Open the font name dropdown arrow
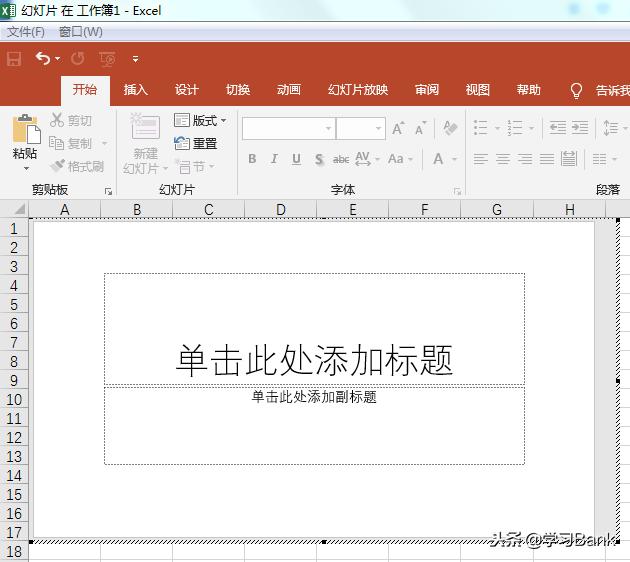The image size is (630, 562). tap(329, 129)
